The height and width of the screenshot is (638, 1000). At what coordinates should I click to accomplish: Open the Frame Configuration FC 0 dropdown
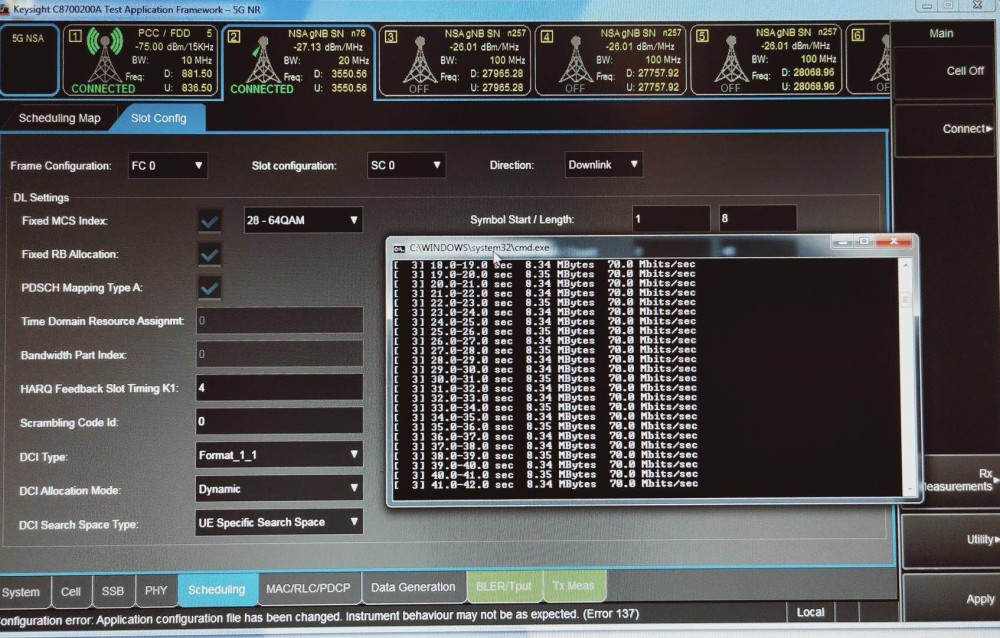(x=167, y=166)
